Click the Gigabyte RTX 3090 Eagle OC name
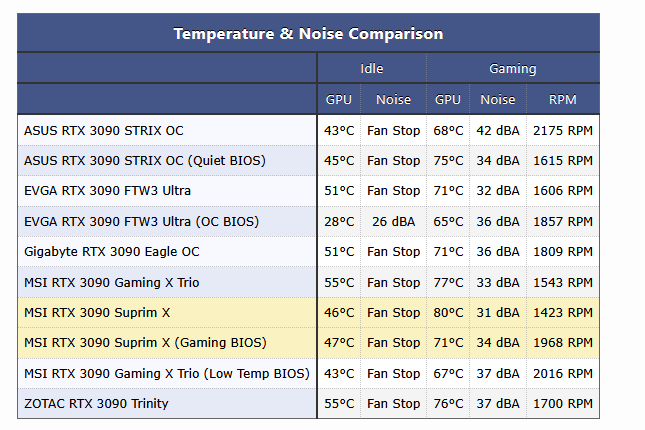This screenshot has height=430, width=645. click(111, 251)
